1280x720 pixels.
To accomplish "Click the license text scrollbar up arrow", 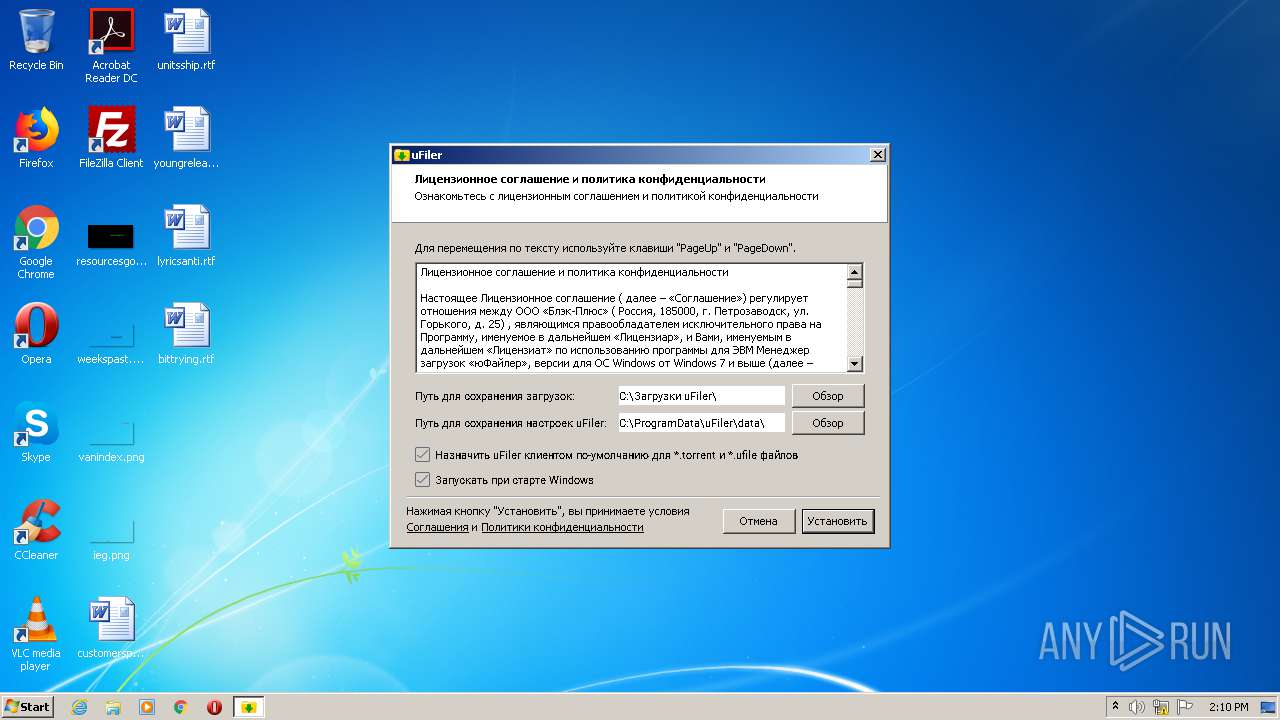I will pos(855,272).
